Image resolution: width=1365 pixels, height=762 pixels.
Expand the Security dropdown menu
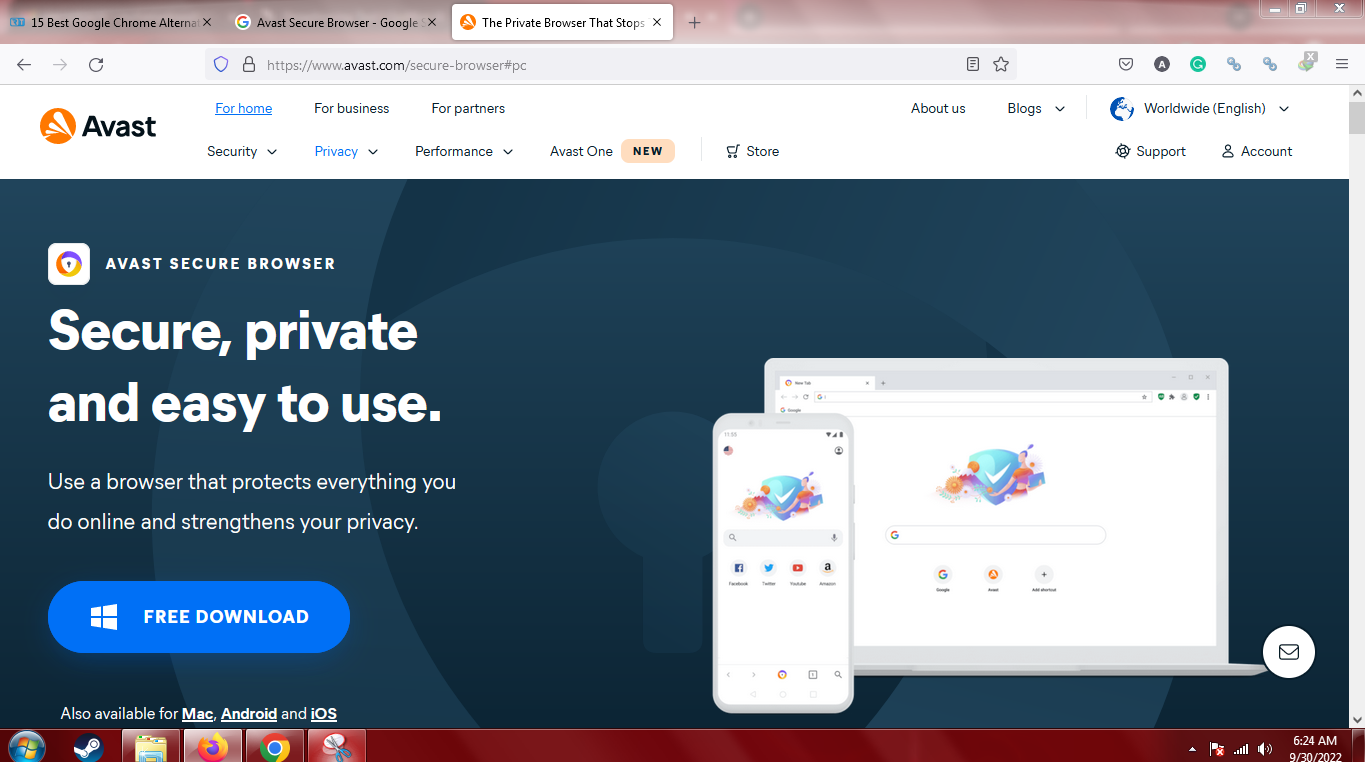[x=242, y=151]
